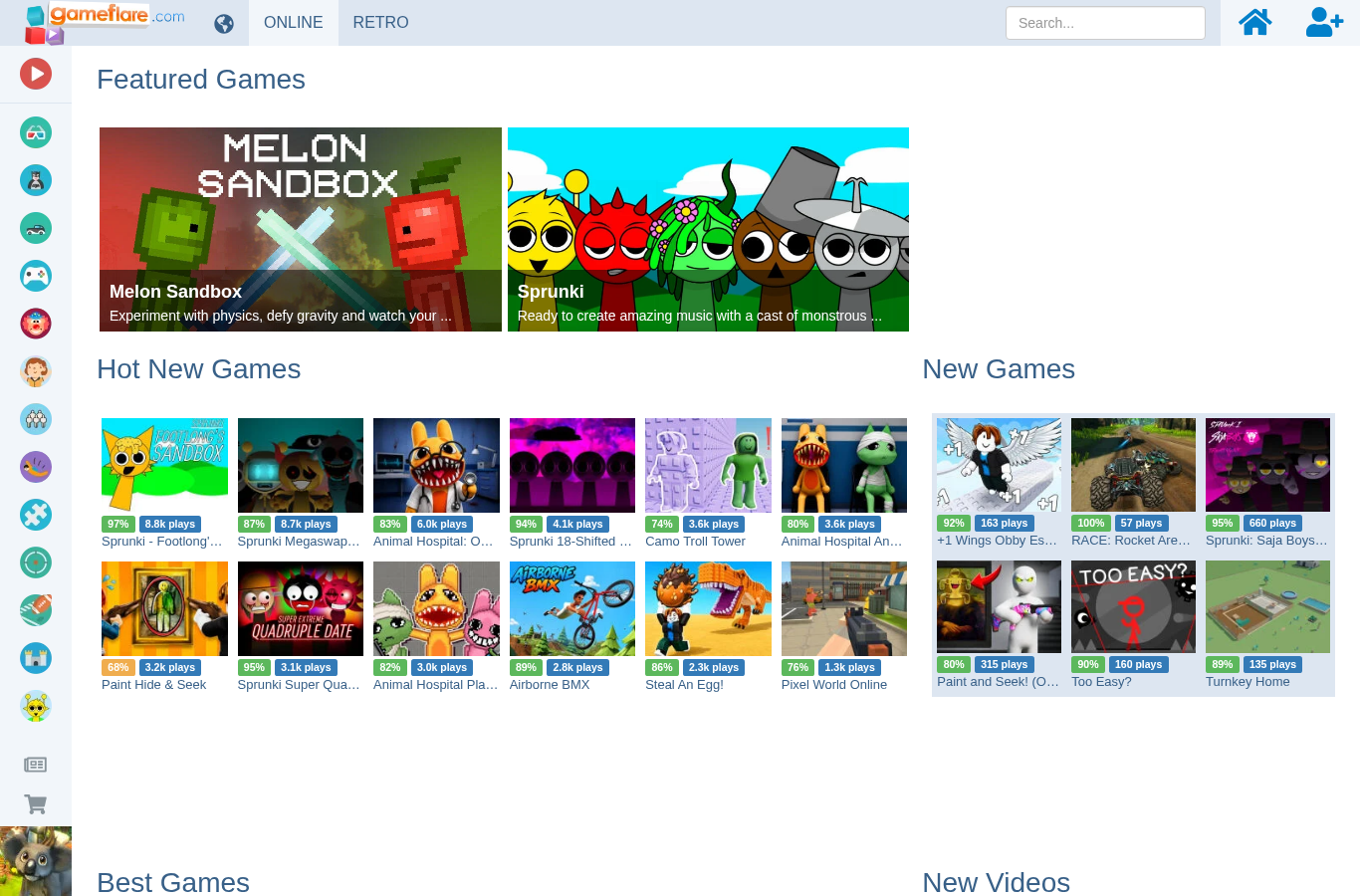This screenshot has width=1360, height=896.
Task: Open the globe language selector
Action: pos(224,24)
